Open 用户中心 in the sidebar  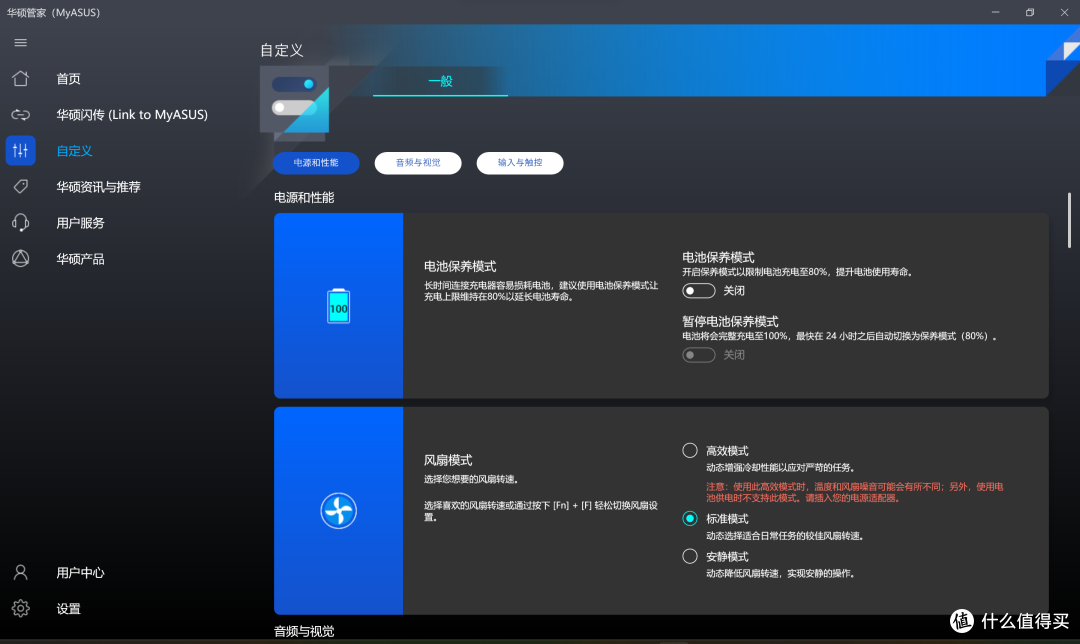(x=81, y=572)
